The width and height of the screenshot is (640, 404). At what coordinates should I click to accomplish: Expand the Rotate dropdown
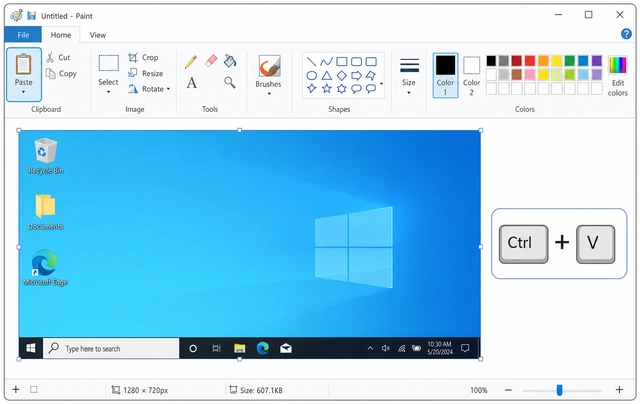(x=168, y=89)
